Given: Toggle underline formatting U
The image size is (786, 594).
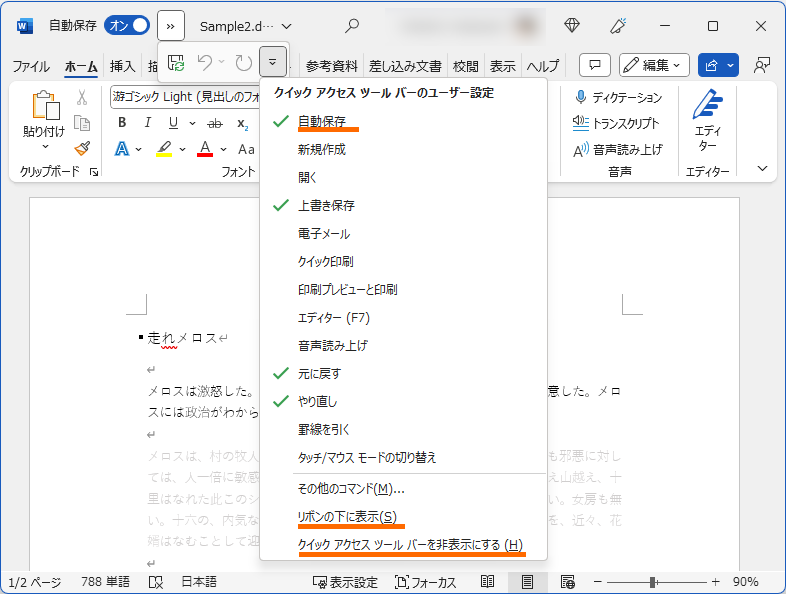Looking at the screenshot, I should pos(173,123).
